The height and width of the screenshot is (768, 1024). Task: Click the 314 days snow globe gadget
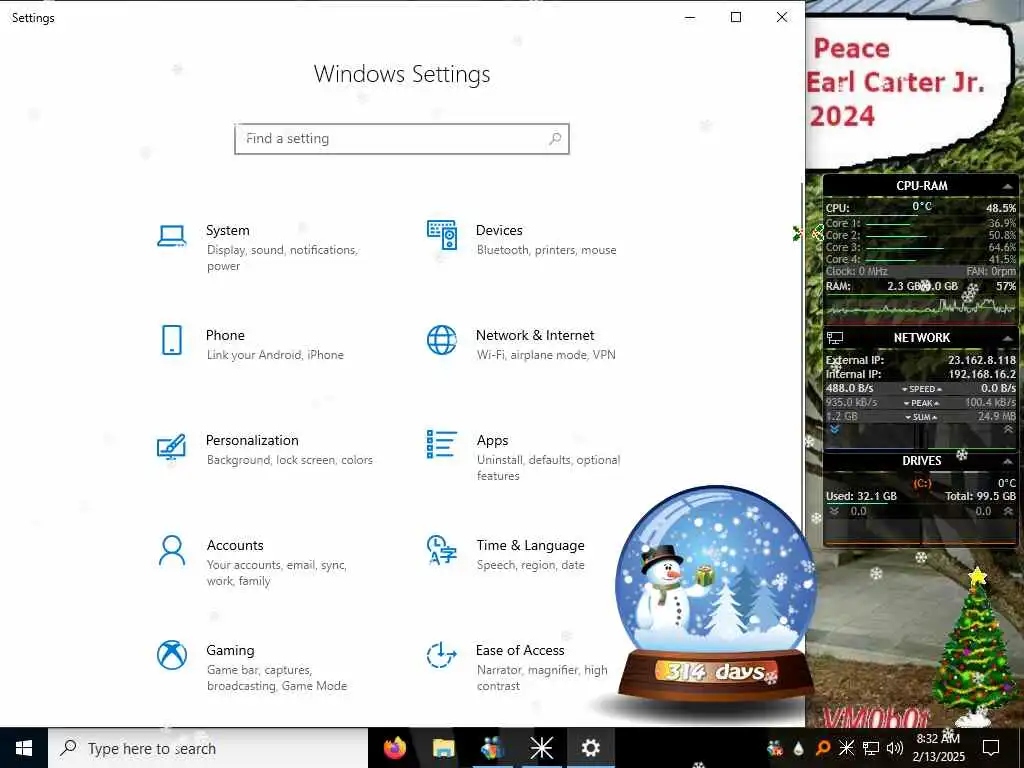pos(714,596)
